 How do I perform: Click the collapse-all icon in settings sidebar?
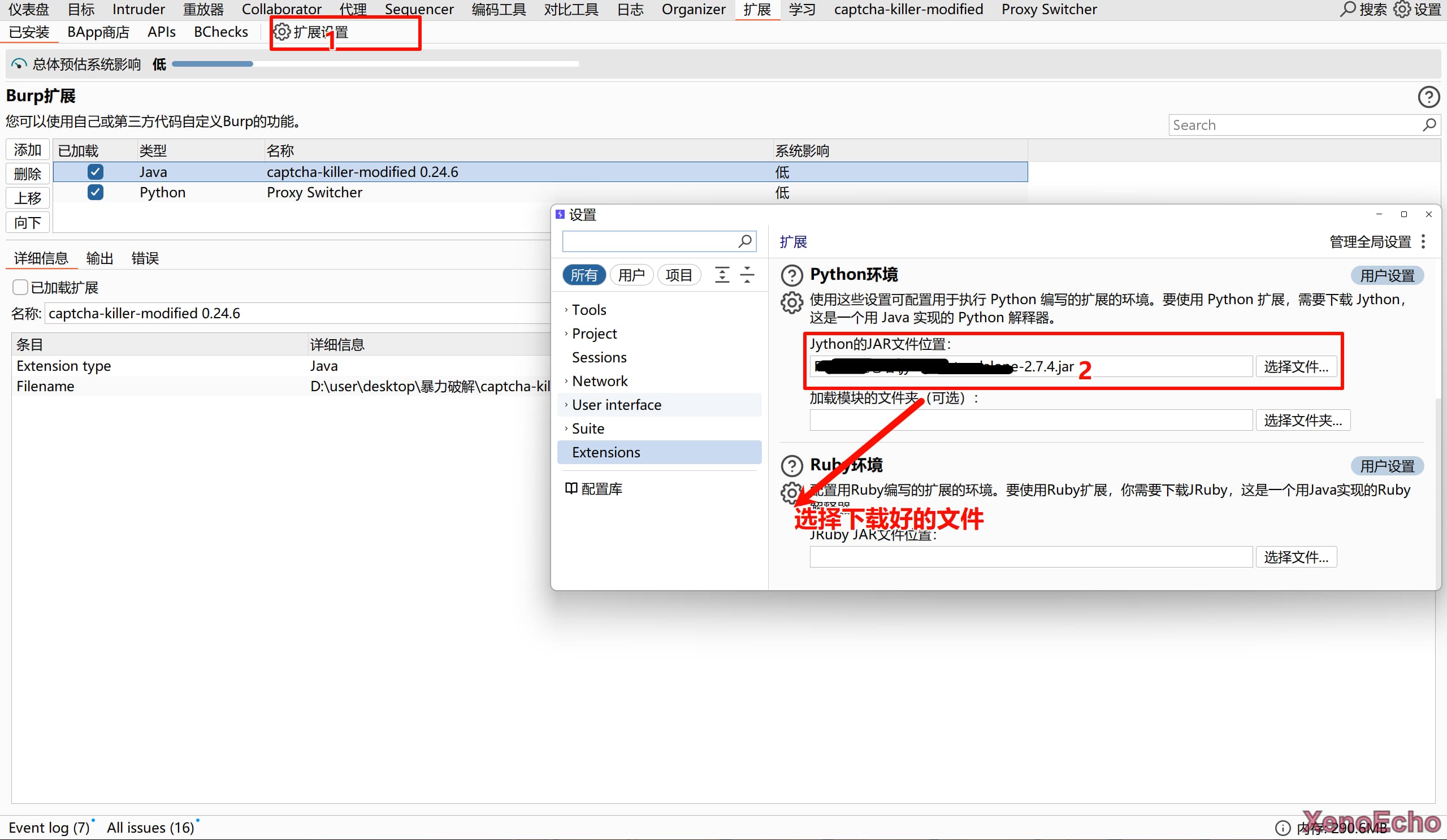coord(747,275)
